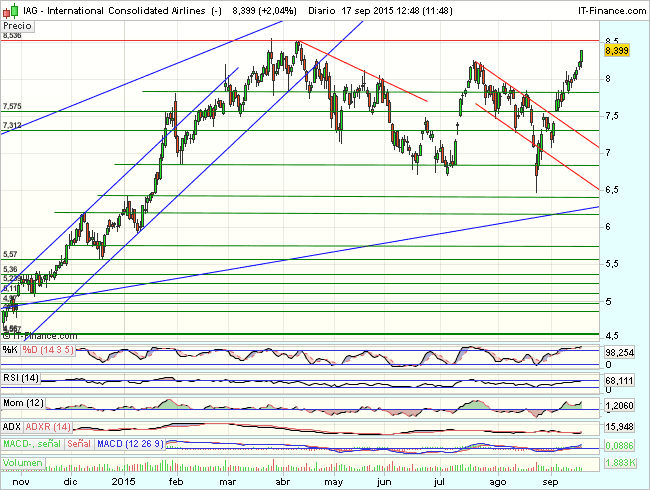Click the 7,575 support level label
The width and height of the screenshot is (650, 490).
(x=12, y=107)
